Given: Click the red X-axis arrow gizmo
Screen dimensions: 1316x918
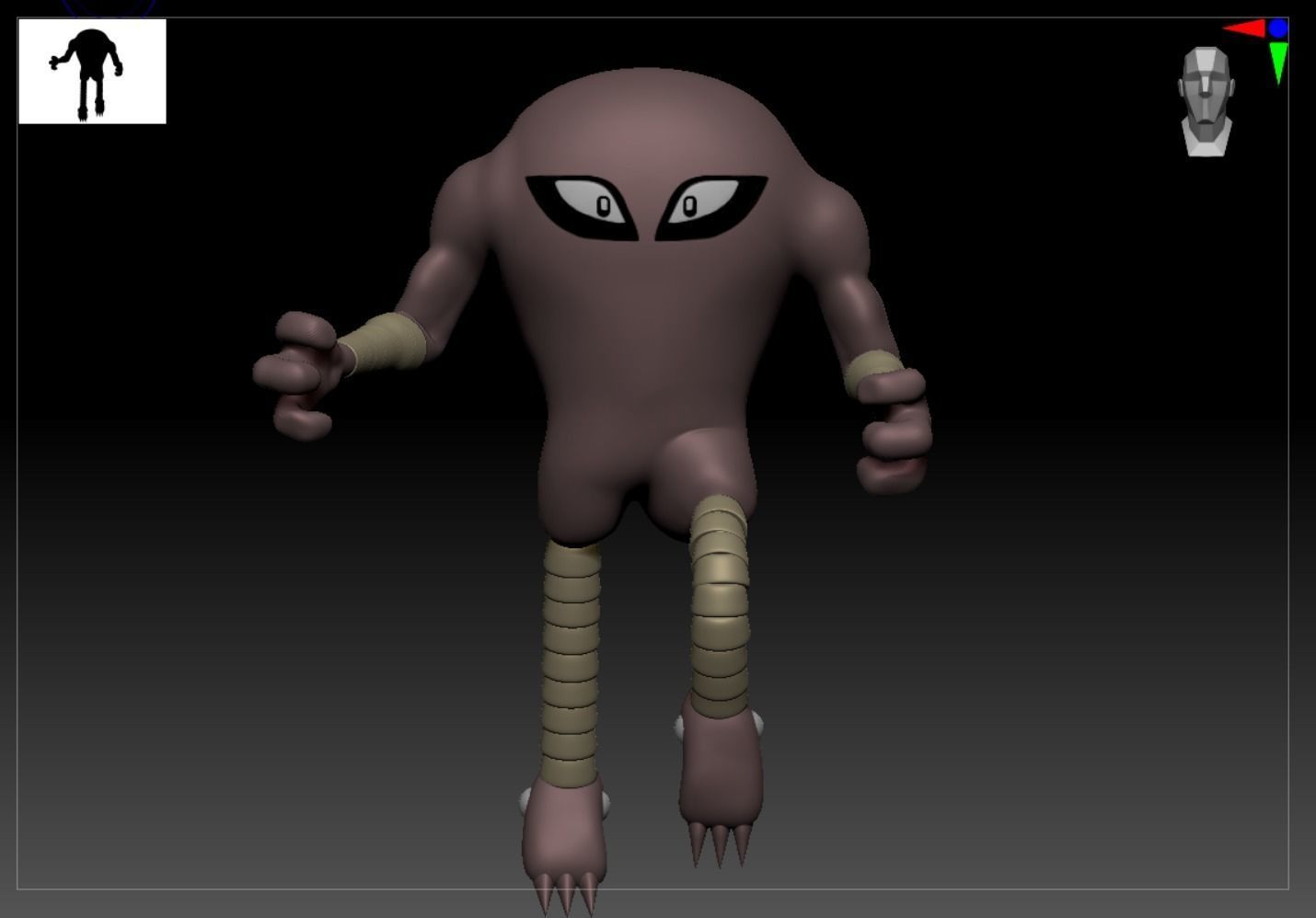Looking at the screenshot, I should (1244, 29).
